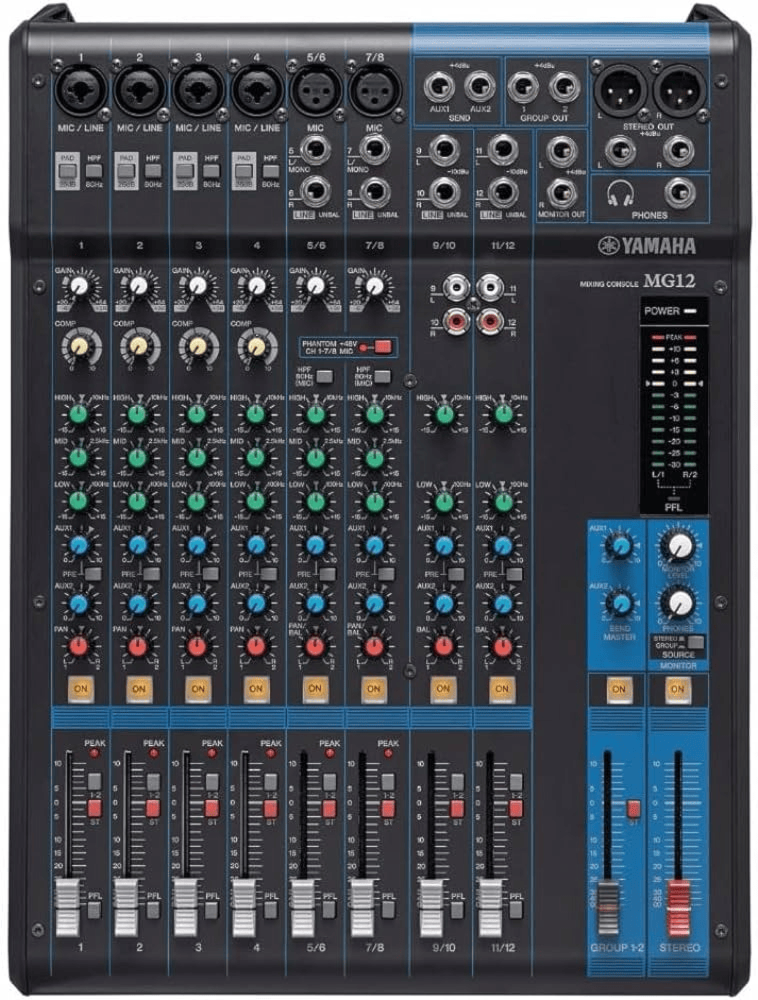
Task: Click the headphones icon beside the PHONES jack
Action: coord(622,193)
